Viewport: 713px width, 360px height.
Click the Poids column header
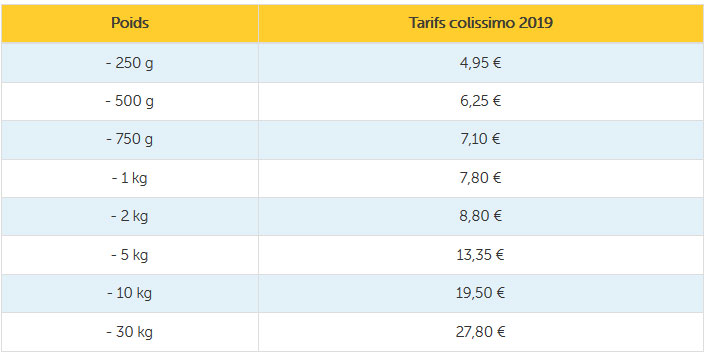[x=130, y=24]
